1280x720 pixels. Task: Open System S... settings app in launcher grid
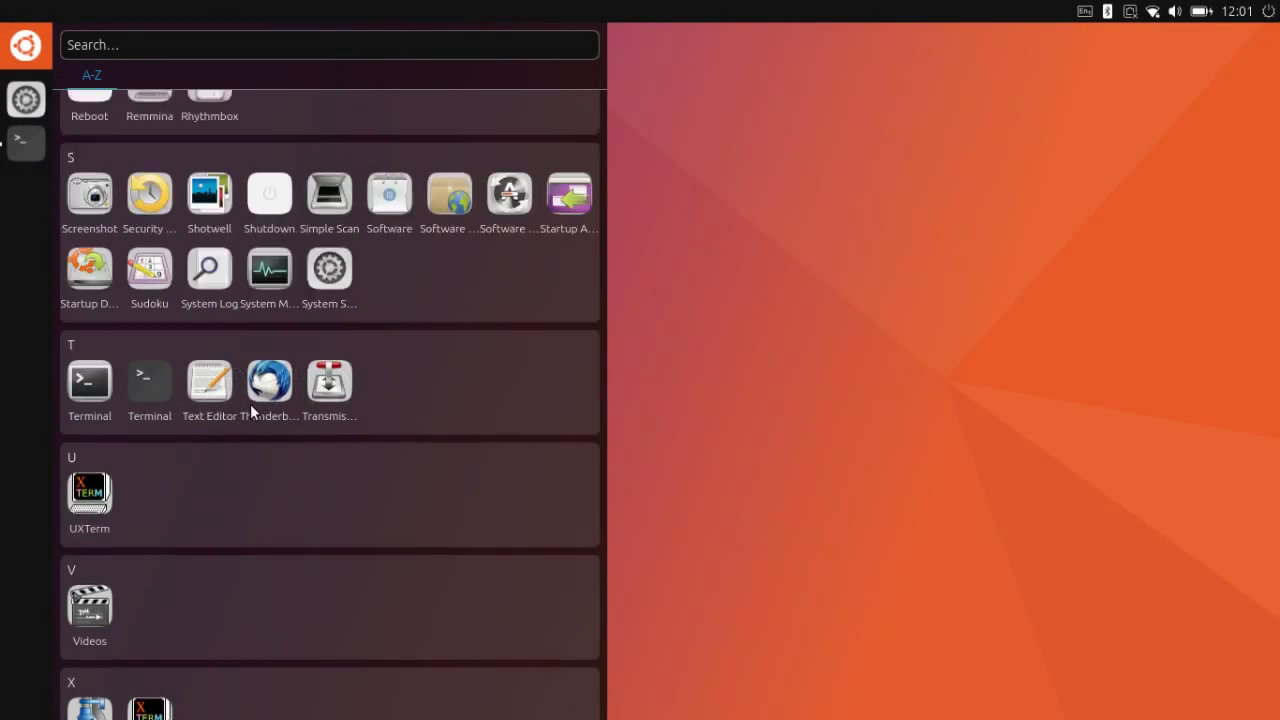(329, 269)
